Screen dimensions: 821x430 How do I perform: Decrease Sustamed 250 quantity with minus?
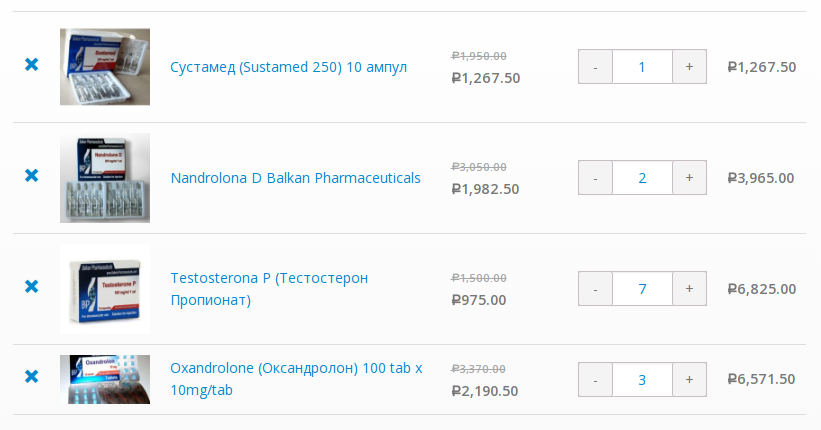coord(595,67)
